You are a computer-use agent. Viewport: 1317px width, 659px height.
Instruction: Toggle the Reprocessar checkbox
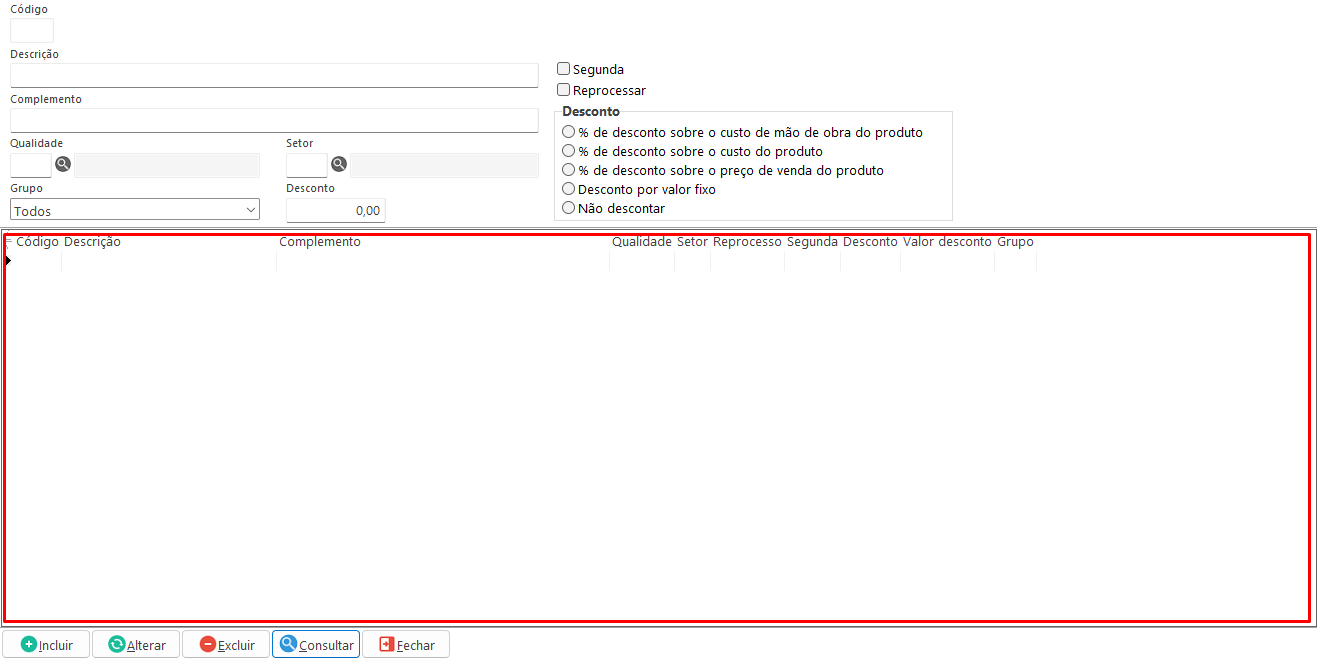564,90
